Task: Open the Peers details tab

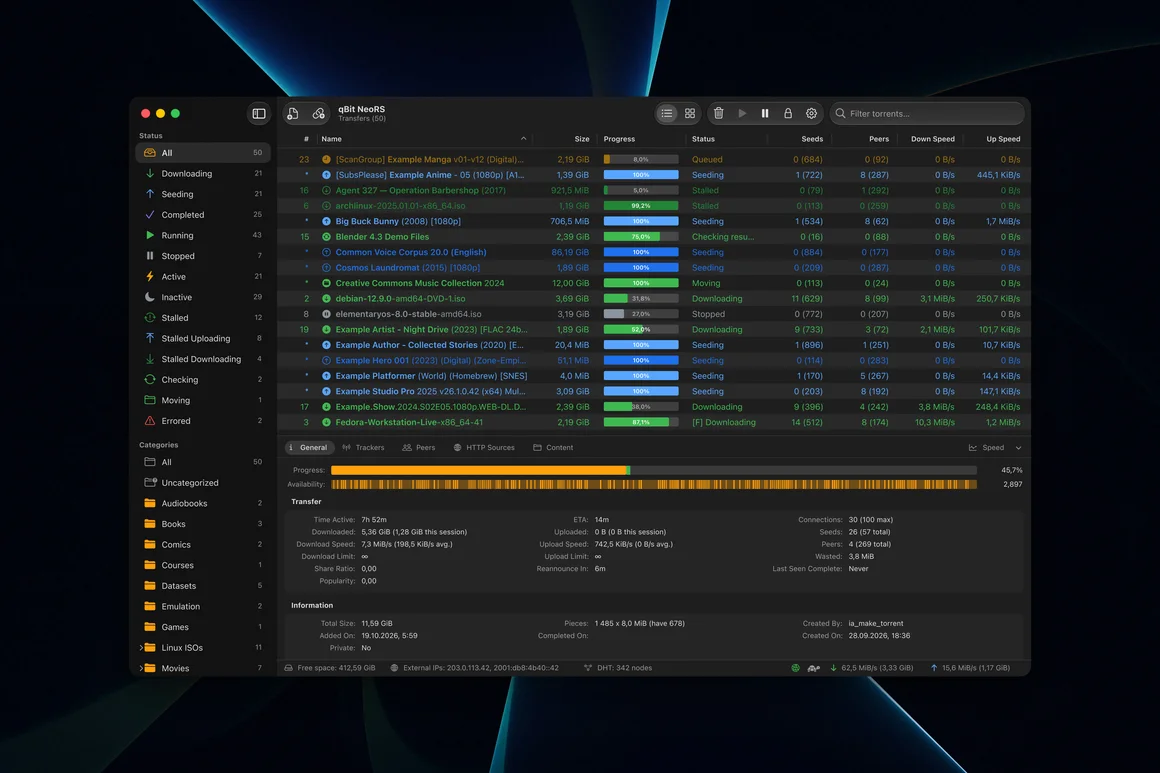Action: [419, 448]
